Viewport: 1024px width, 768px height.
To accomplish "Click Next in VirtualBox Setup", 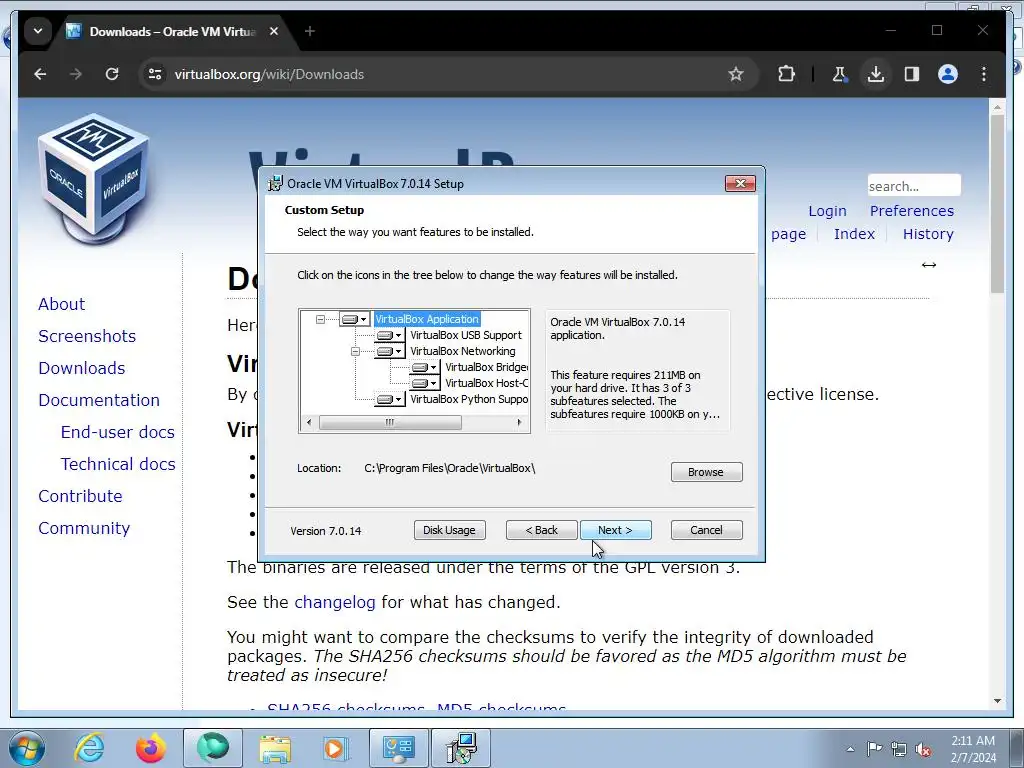I will (615, 530).
